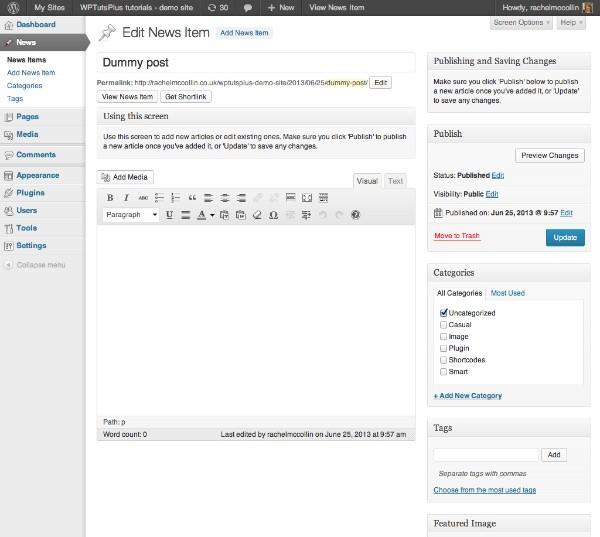Insert a numbered list

coord(176,198)
